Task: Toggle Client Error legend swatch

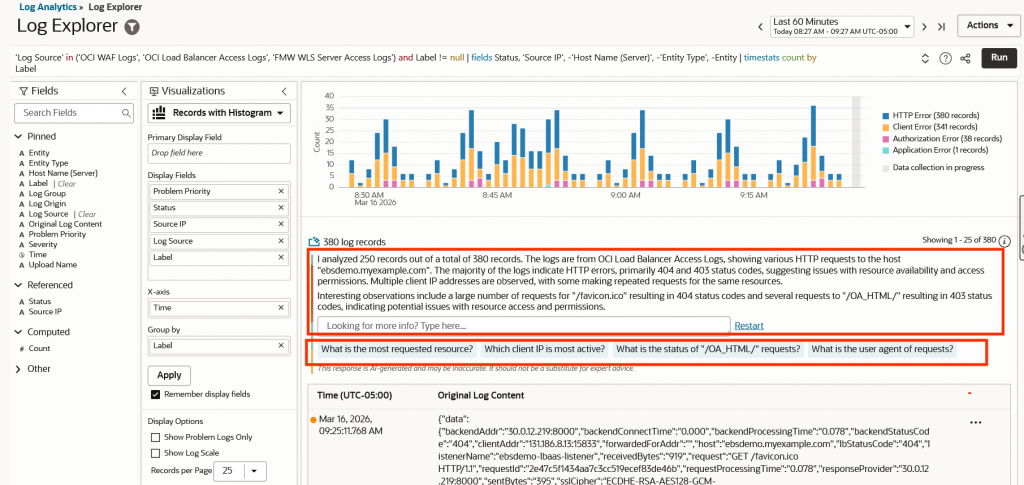Action: [x=886, y=127]
